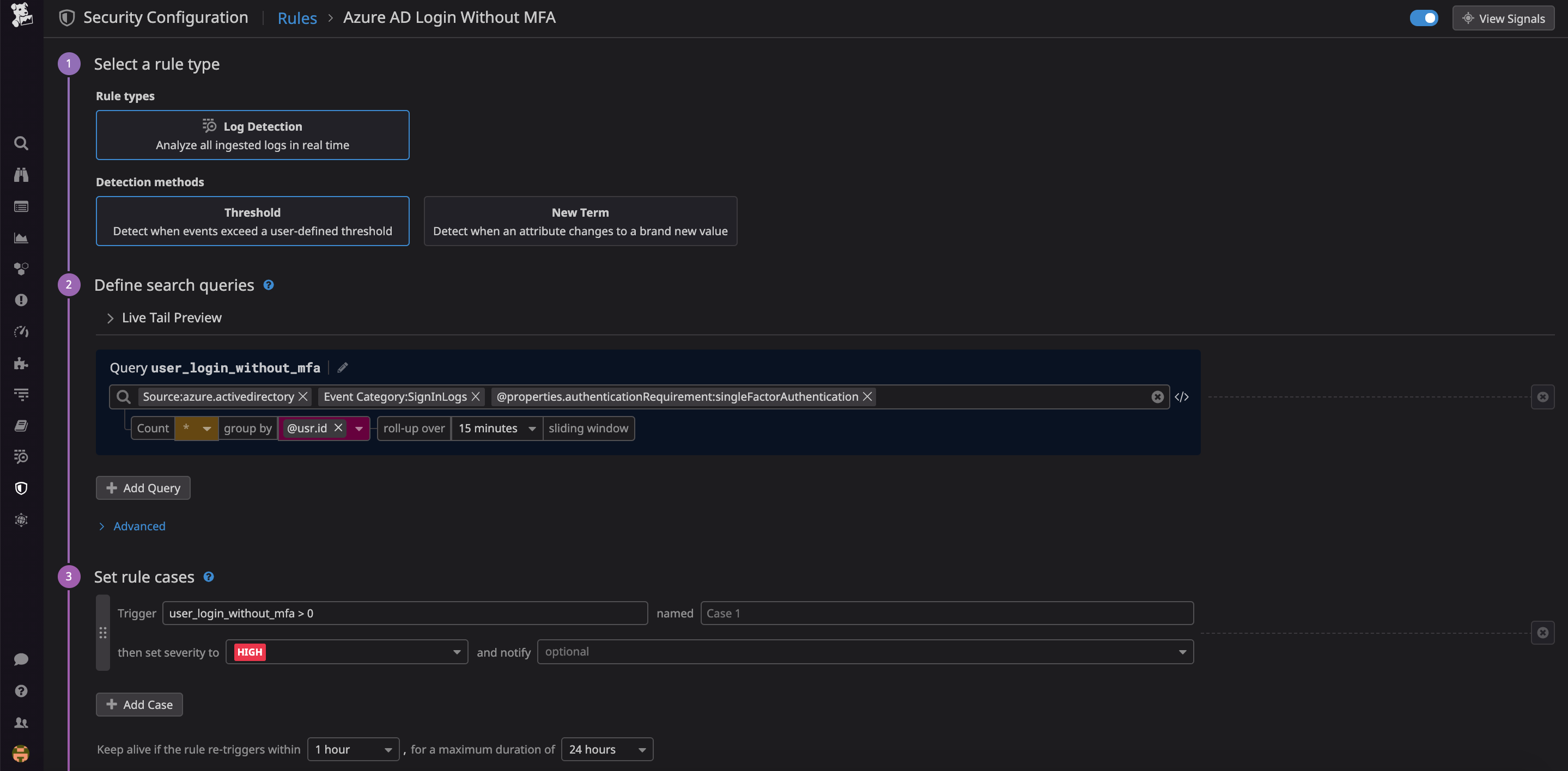Open the Events list icon in sidebar
1568x771 pixels.
[21, 206]
